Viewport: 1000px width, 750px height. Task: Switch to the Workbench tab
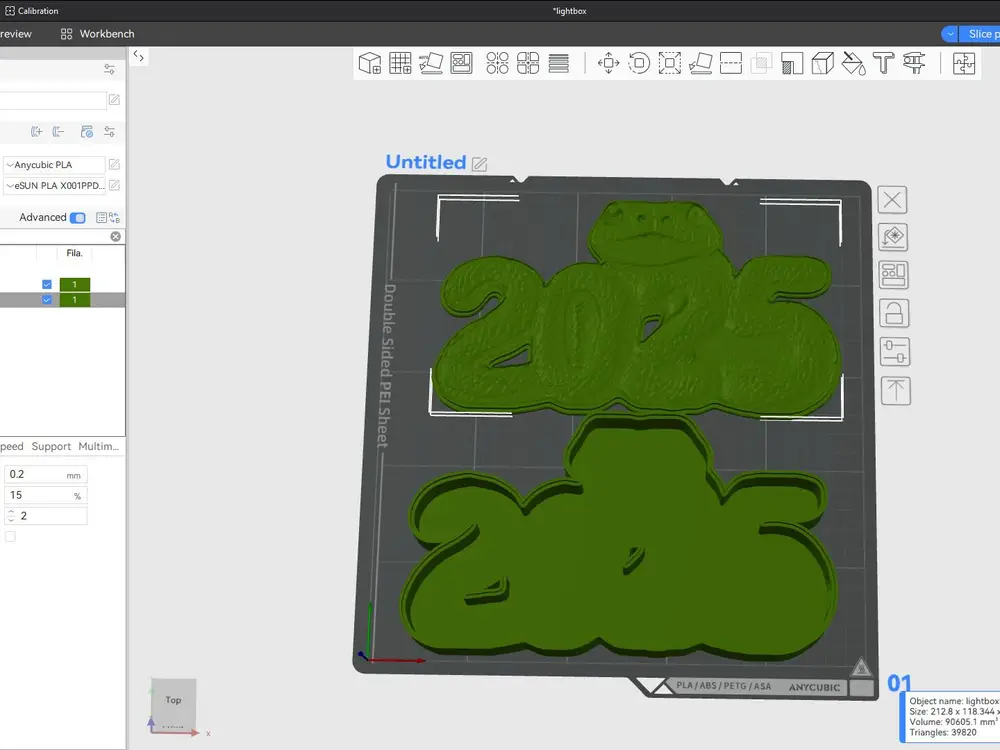coord(98,34)
